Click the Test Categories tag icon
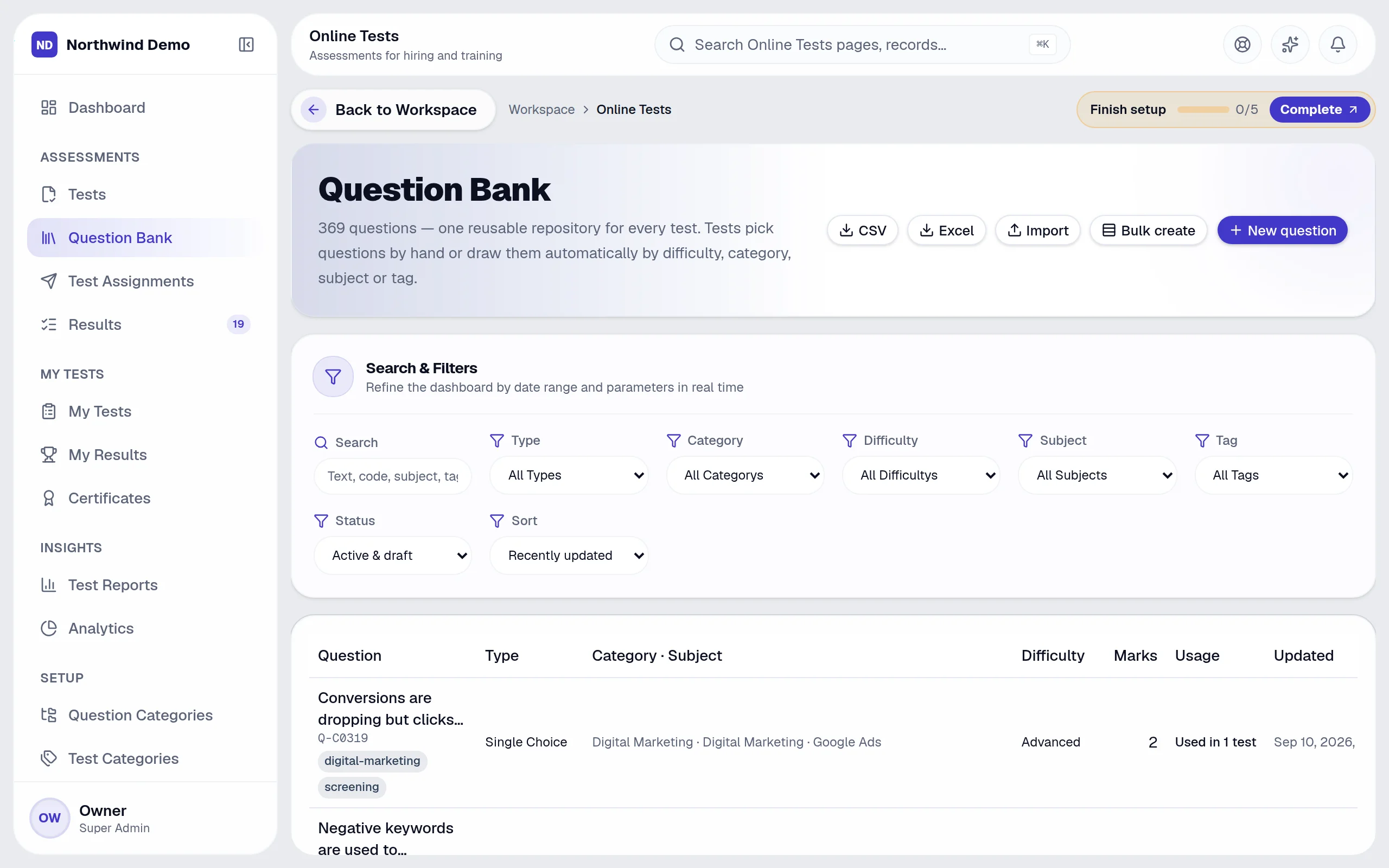 click(49, 758)
